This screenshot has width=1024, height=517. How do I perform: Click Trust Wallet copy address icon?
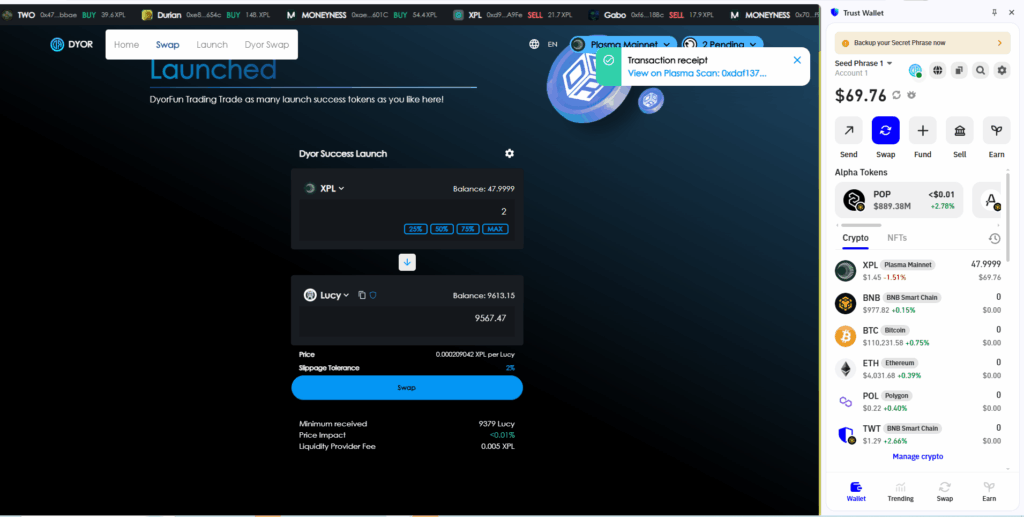[959, 70]
